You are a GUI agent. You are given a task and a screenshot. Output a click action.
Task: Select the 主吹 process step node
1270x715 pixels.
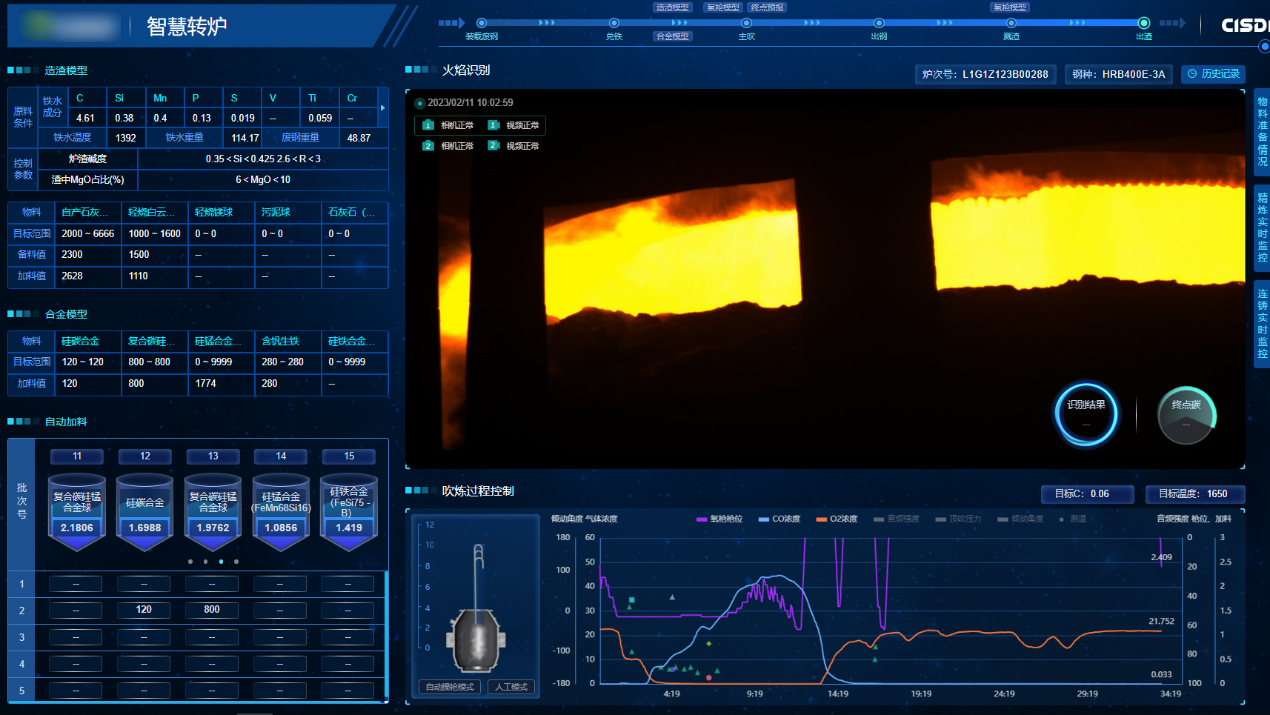point(746,23)
